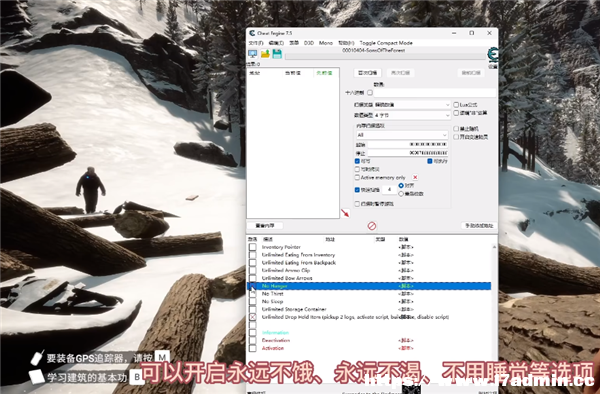This screenshot has width=600, height=394.
Task: Expand the scan type dropdown
Action: point(412,104)
